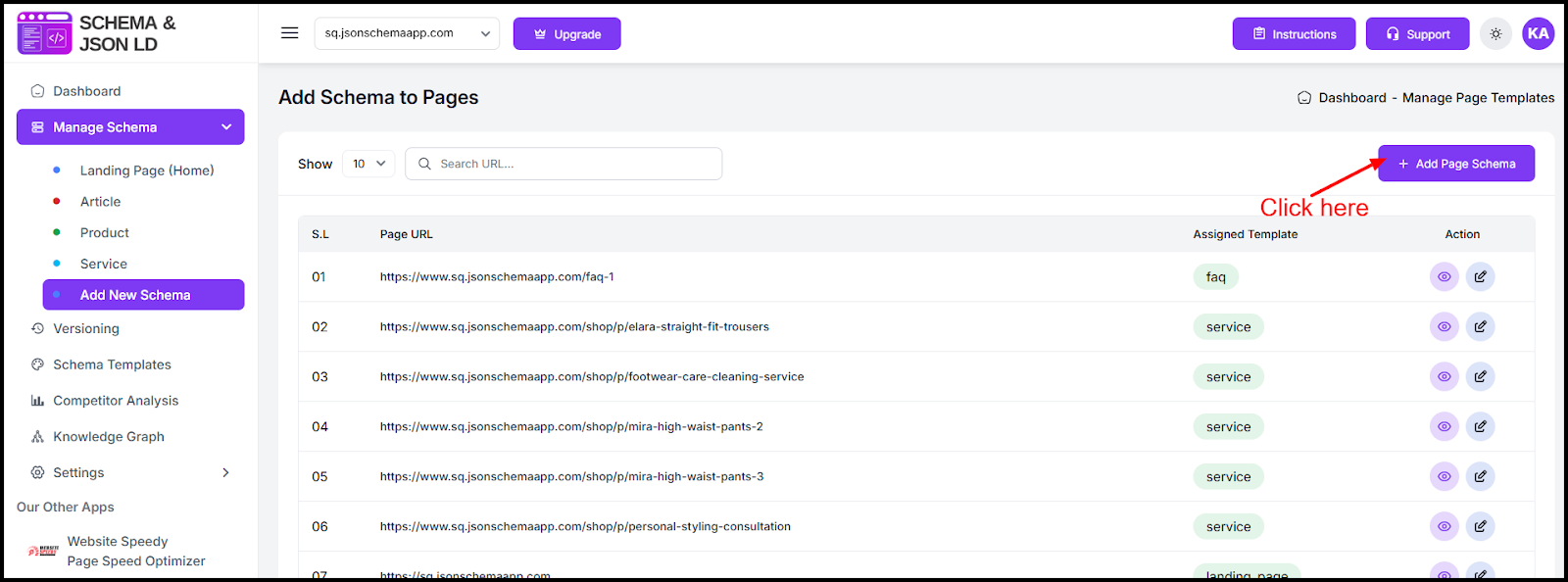This screenshot has height=582, width=1568.
Task: Go to Schema Templates menu item
Action: tap(112, 364)
